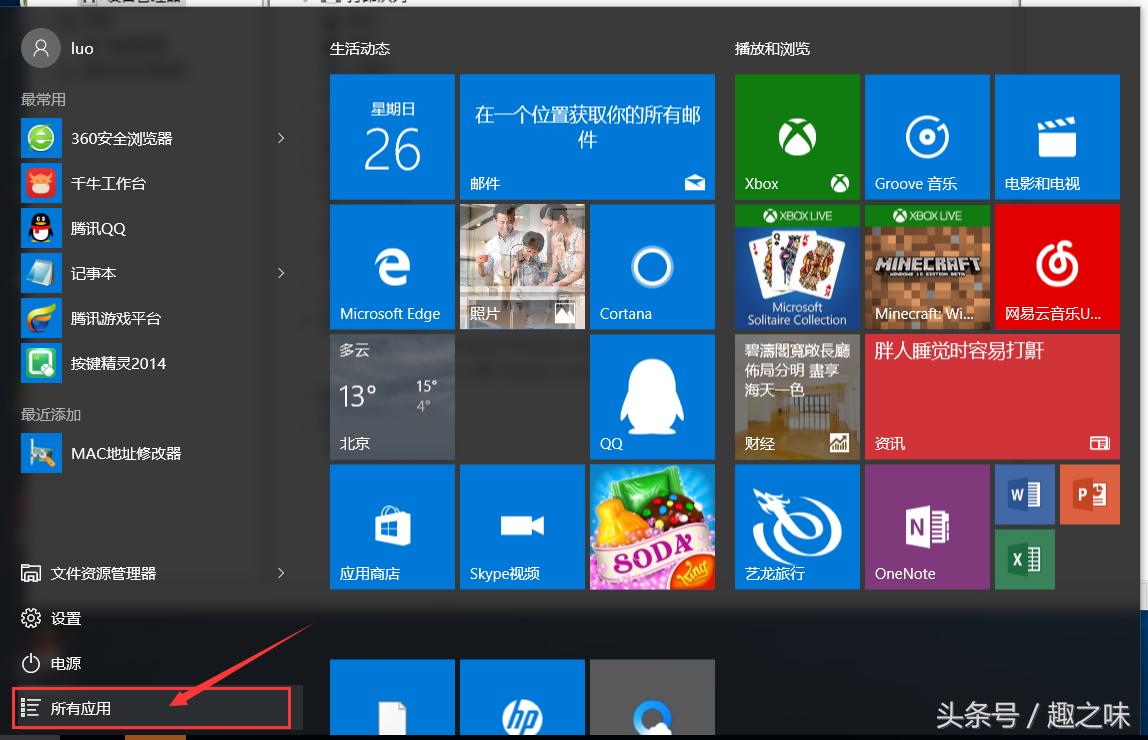Open the 艺龙旅行 tile
Screen dimensions: 1148x740
tap(797, 527)
